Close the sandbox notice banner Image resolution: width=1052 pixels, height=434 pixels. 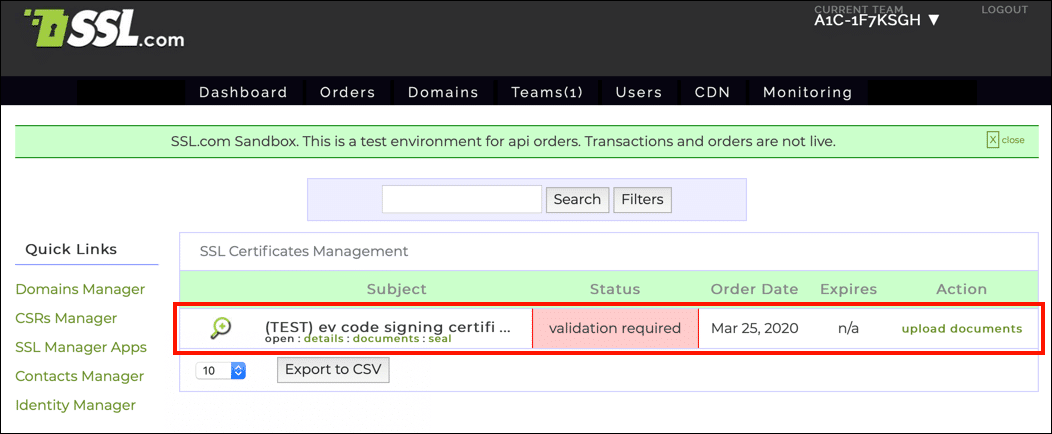1006,140
